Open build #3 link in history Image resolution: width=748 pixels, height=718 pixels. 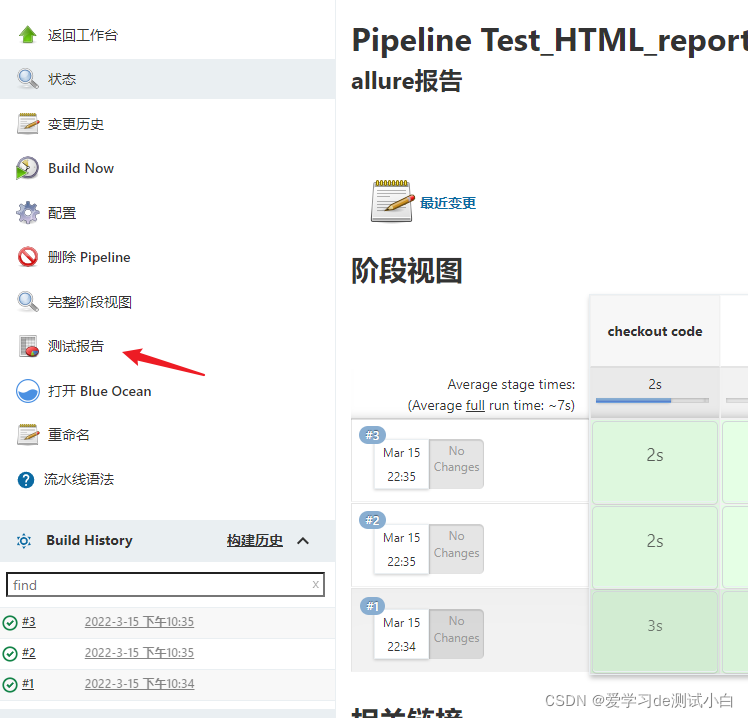[28, 622]
